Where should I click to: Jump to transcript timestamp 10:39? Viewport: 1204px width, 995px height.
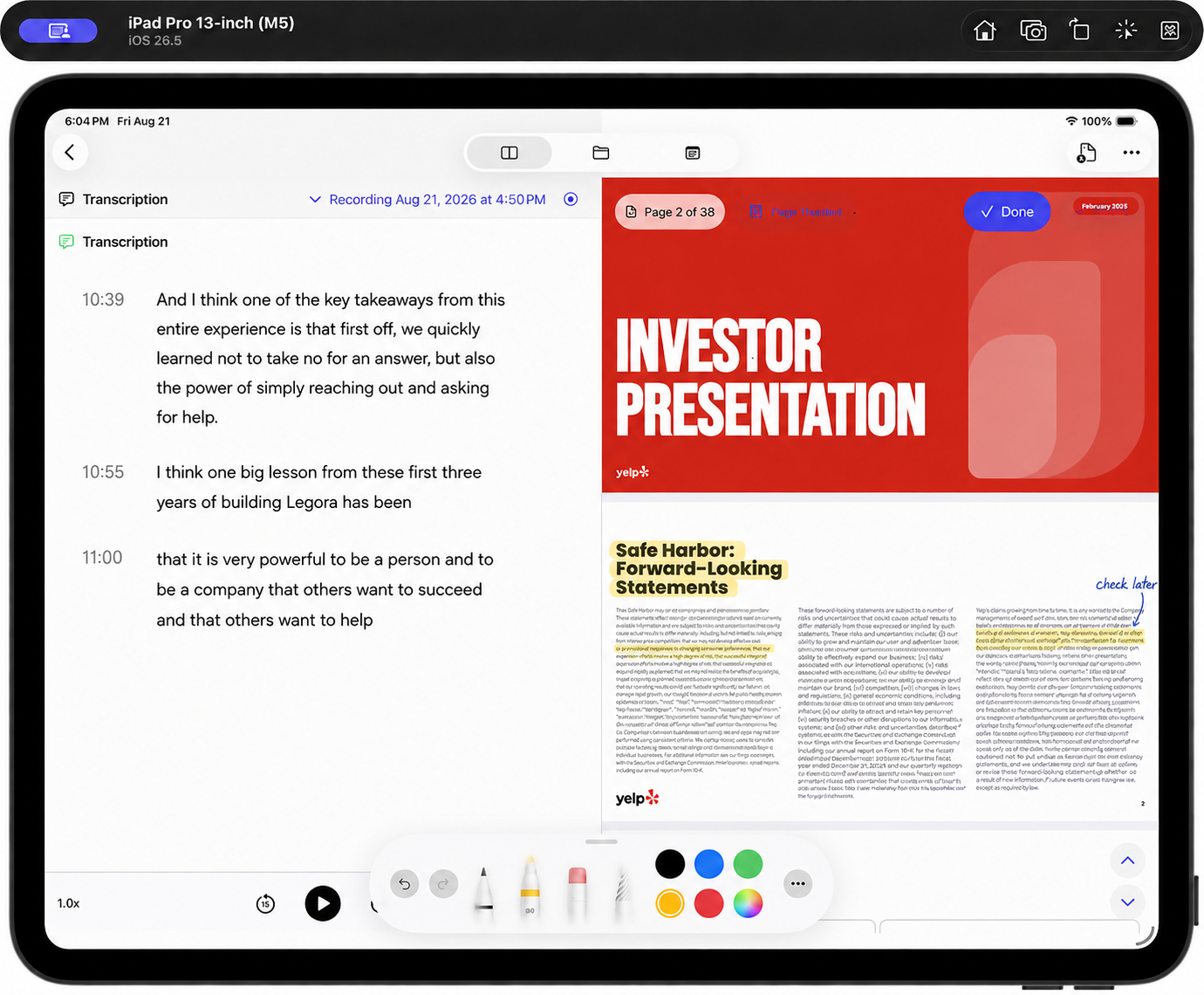click(103, 299)
